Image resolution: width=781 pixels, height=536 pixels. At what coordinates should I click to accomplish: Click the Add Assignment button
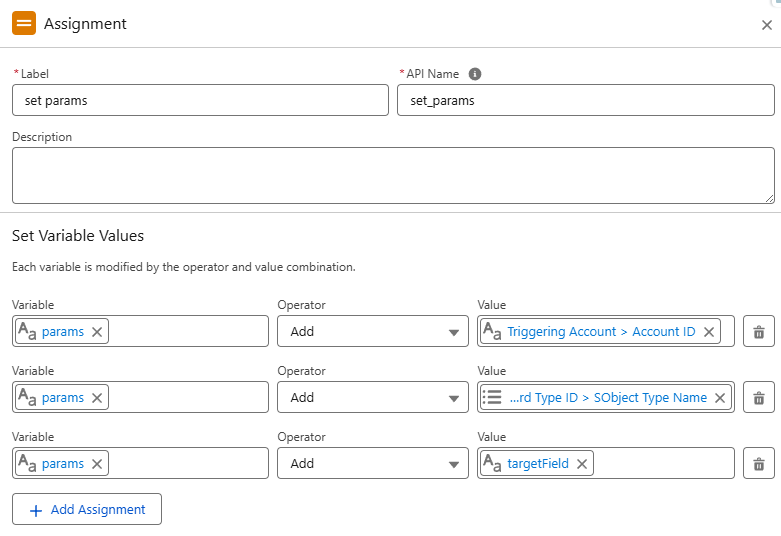point(87,509)
